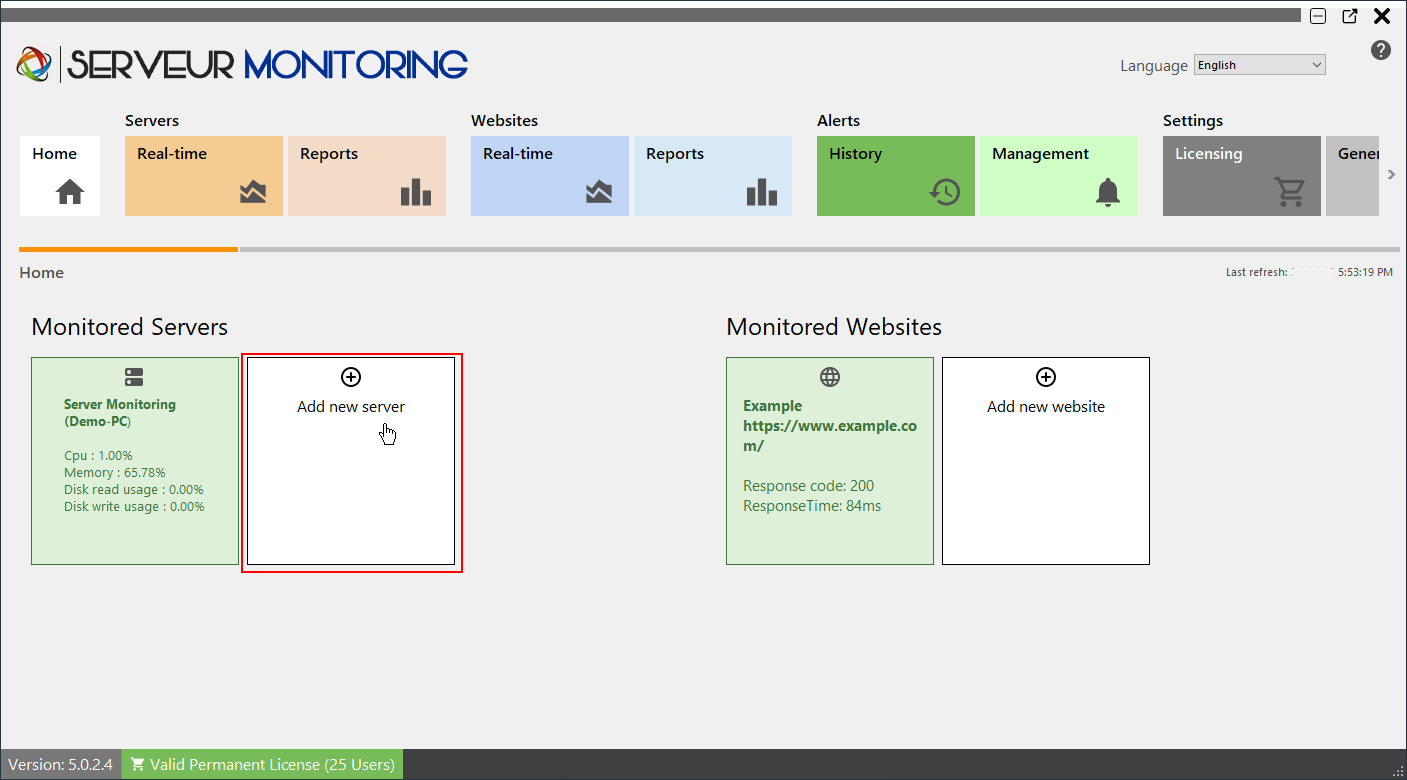Viewport: 1407px width, 780px height.
Task: Pop out the window with external icon
Action: click(x=1350, y=16)
